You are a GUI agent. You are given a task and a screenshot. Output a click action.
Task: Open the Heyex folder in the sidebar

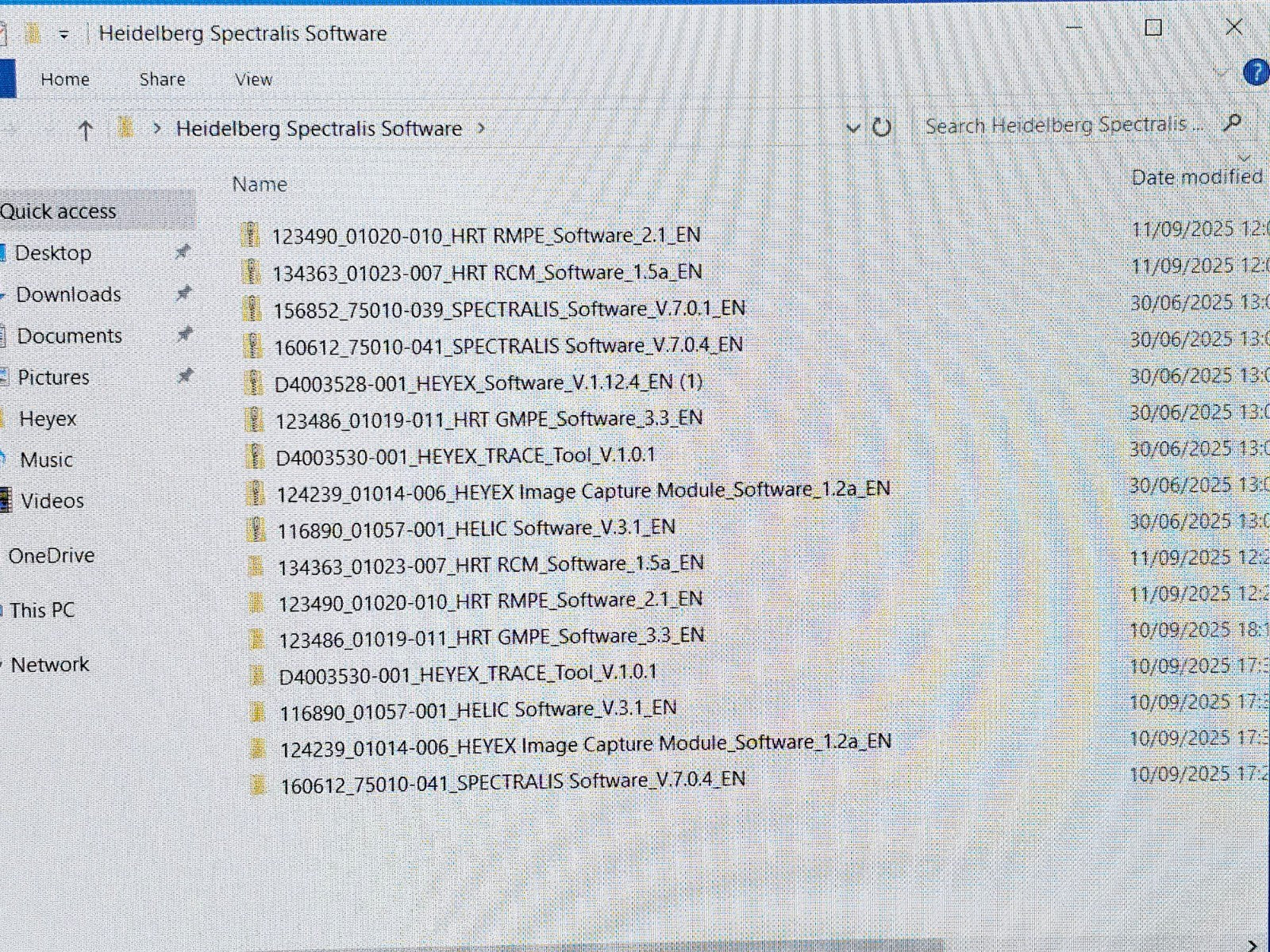[x=48, y=418]
